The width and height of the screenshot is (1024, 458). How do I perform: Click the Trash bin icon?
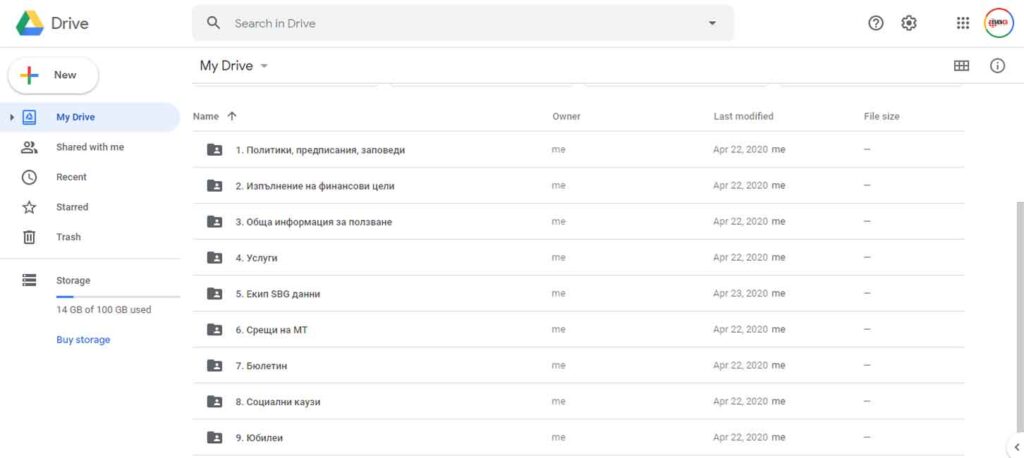point(29,237)
